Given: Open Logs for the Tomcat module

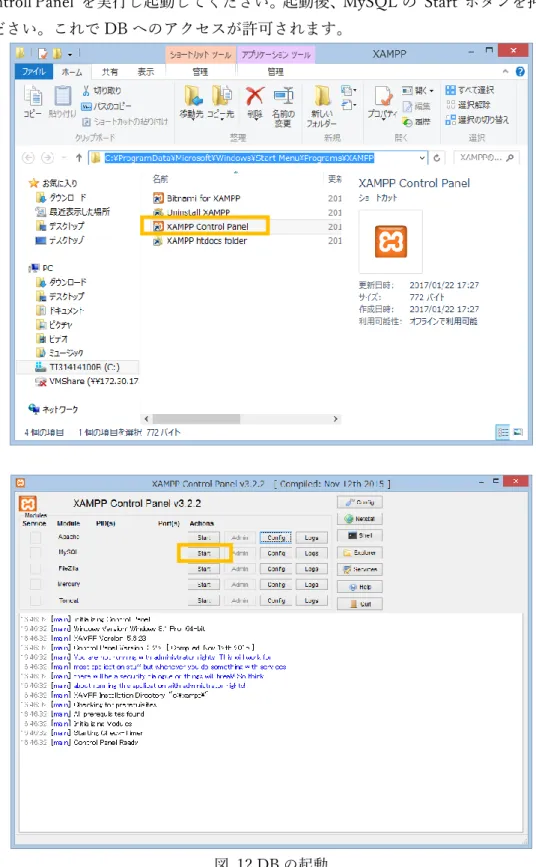Looking at the screenshot, I should 311,600.
